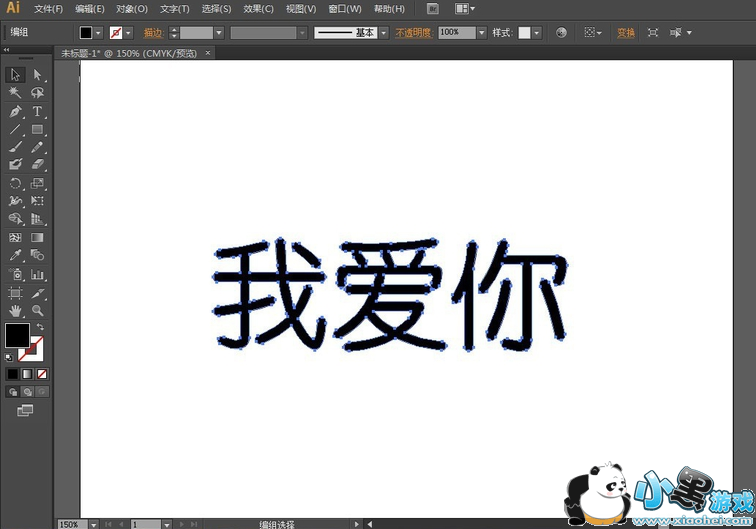Enable Draw Behind mode

[x=27, y=392]
